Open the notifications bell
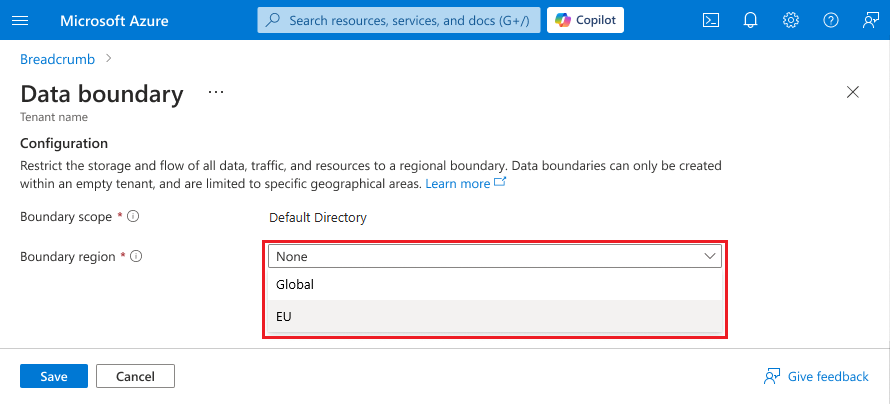Image resolution: width=890 pixels, height=404 pixels. coord(751,20)
